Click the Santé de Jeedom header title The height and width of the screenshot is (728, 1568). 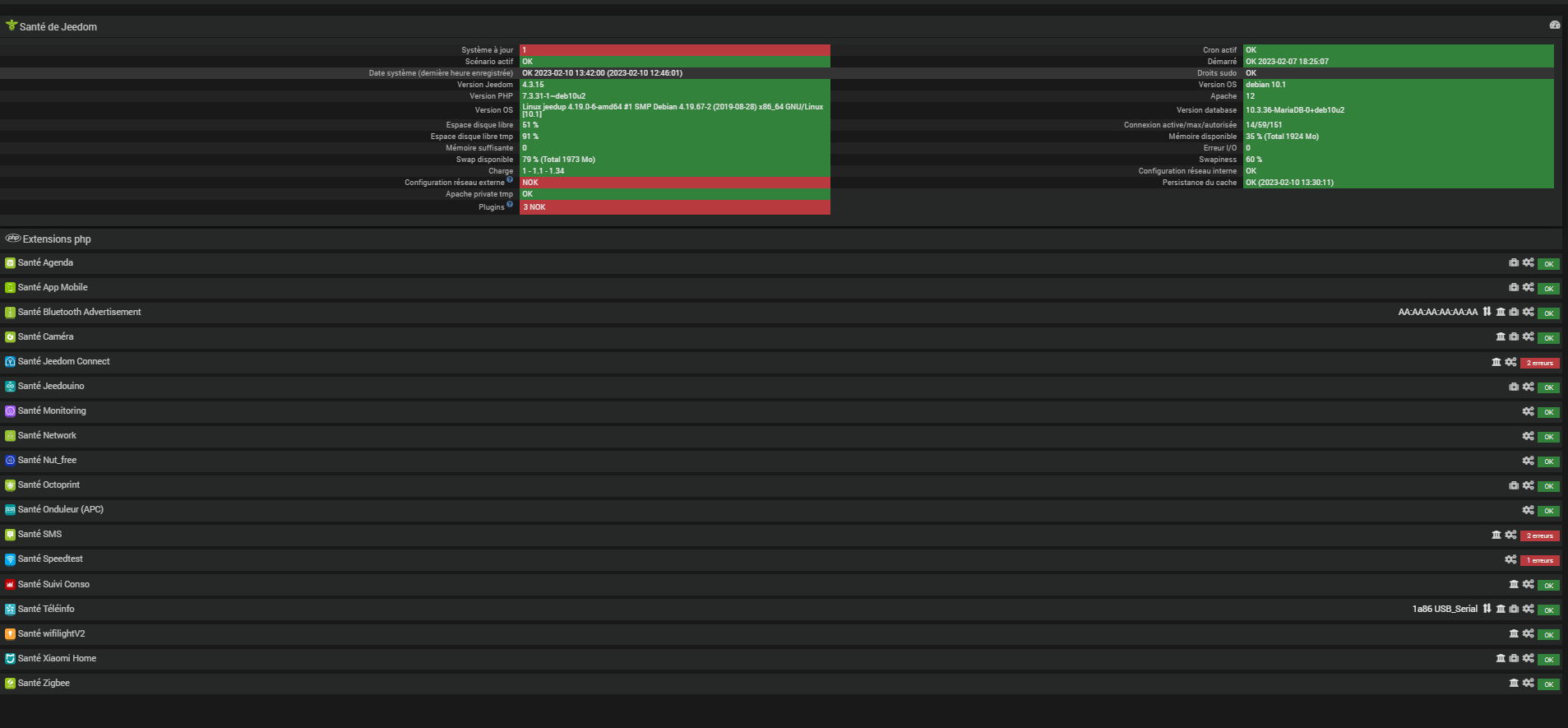58,26
